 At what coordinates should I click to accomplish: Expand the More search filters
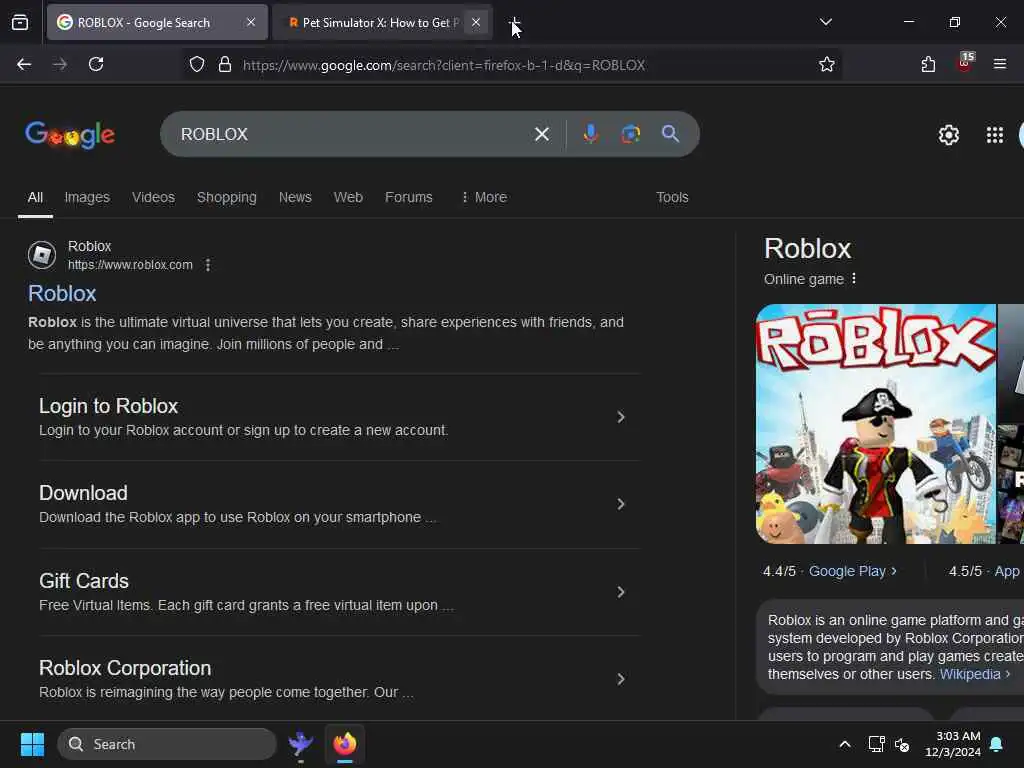click(484, 197)
